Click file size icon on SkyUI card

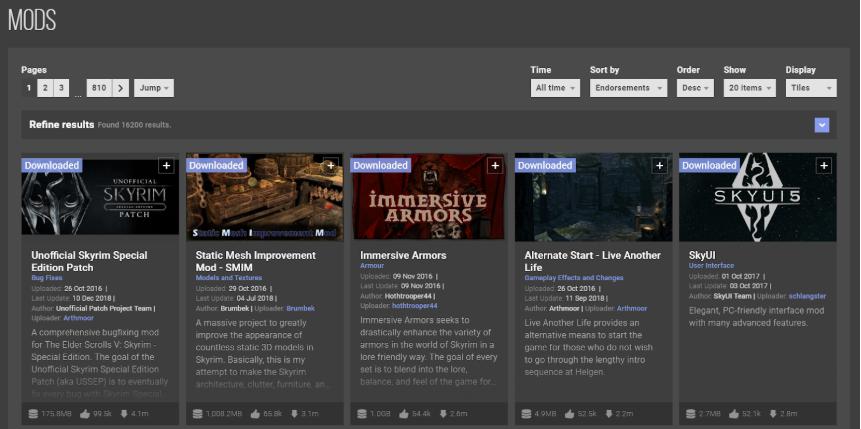pos(691,414)
